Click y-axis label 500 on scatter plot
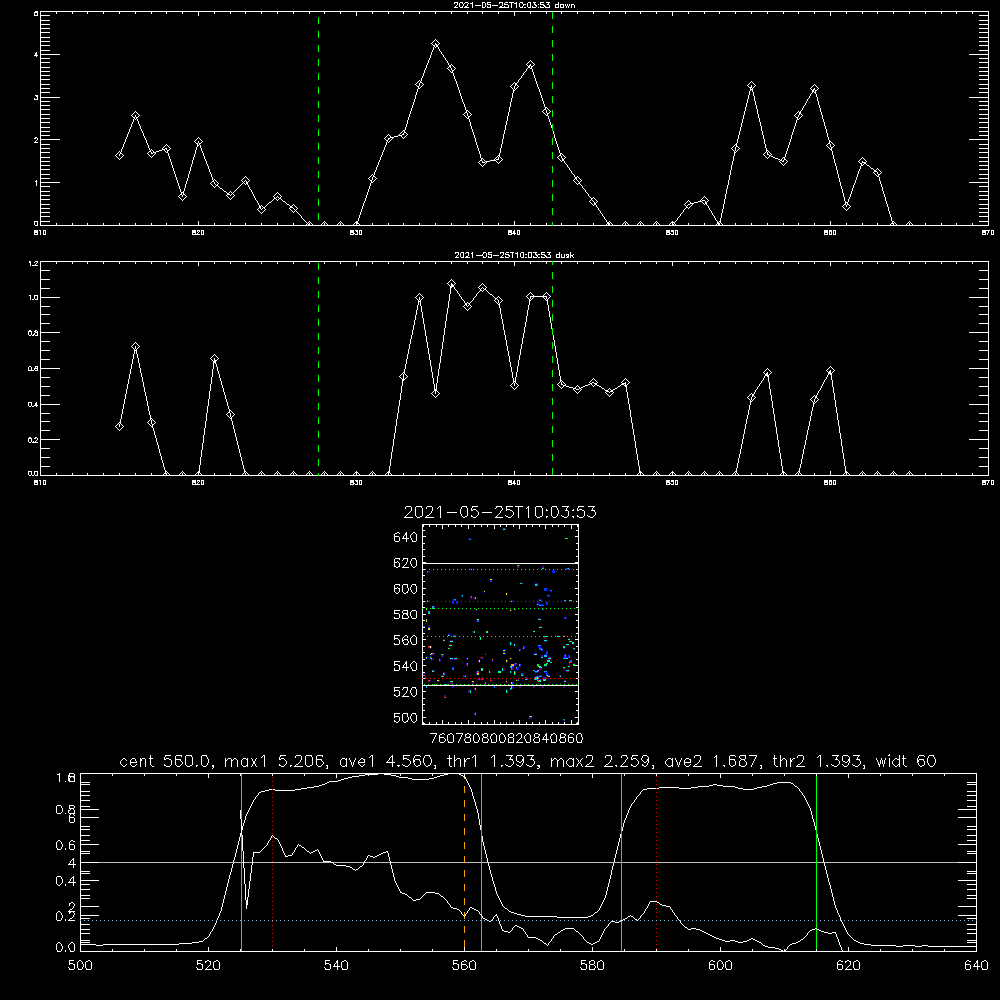The height and width of the screenshot is (1000, 1000). tap(406, 718)
